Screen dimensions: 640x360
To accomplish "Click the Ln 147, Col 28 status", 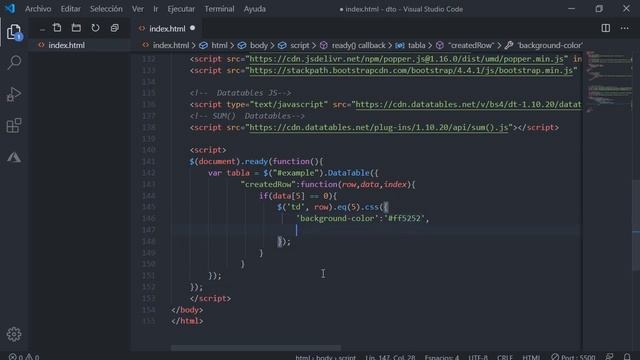I will [390, 357].
